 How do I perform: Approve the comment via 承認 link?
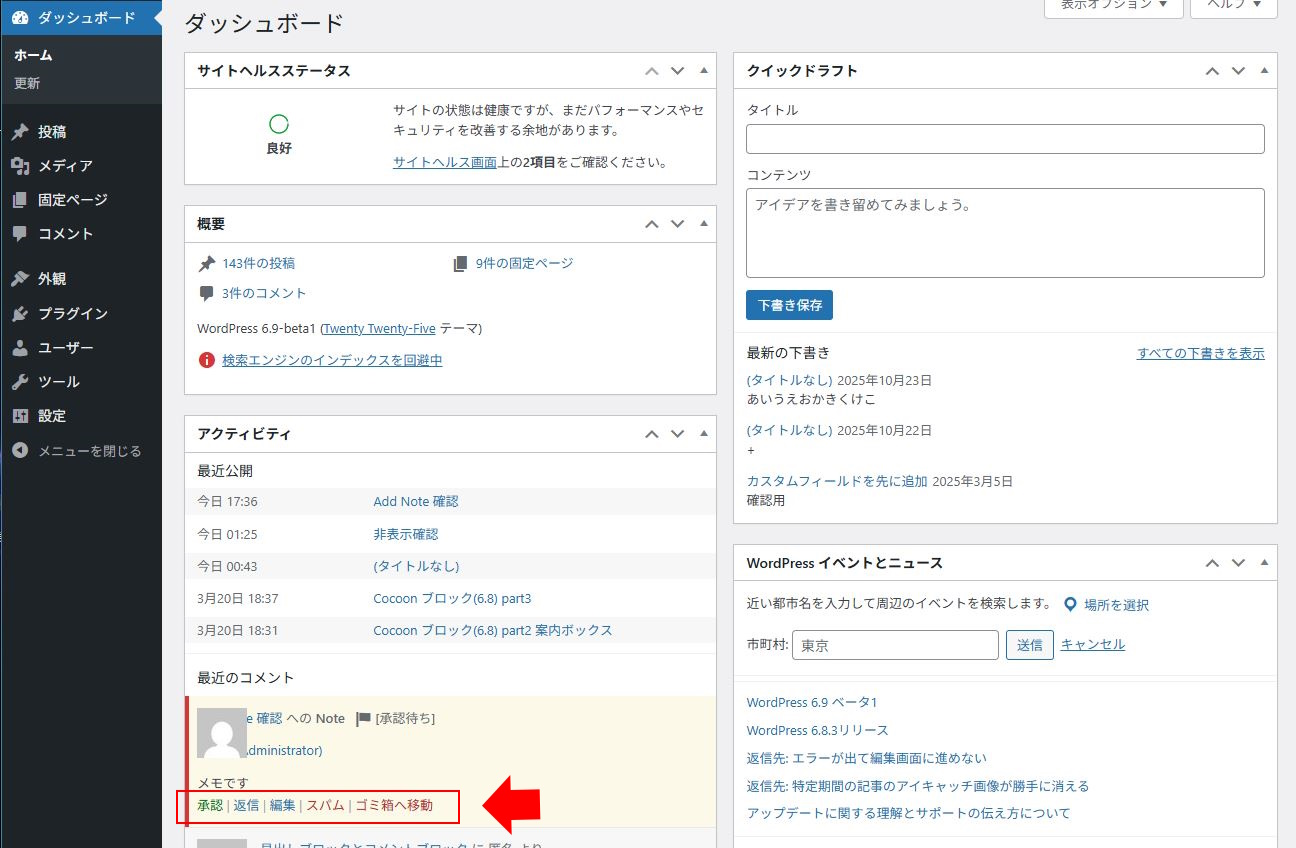tap(210, 806)
